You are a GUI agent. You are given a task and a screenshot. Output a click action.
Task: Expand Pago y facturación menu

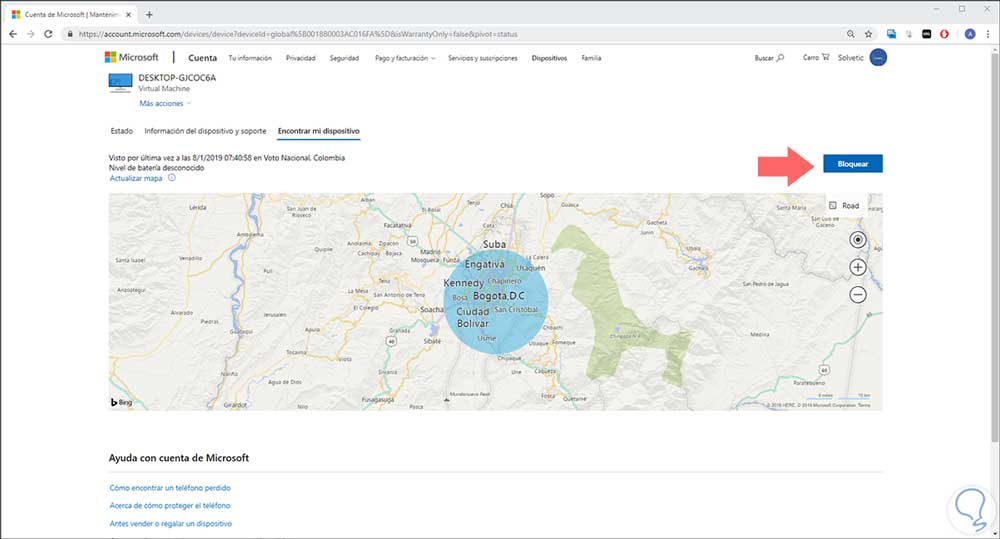click(x=405, y=58)
